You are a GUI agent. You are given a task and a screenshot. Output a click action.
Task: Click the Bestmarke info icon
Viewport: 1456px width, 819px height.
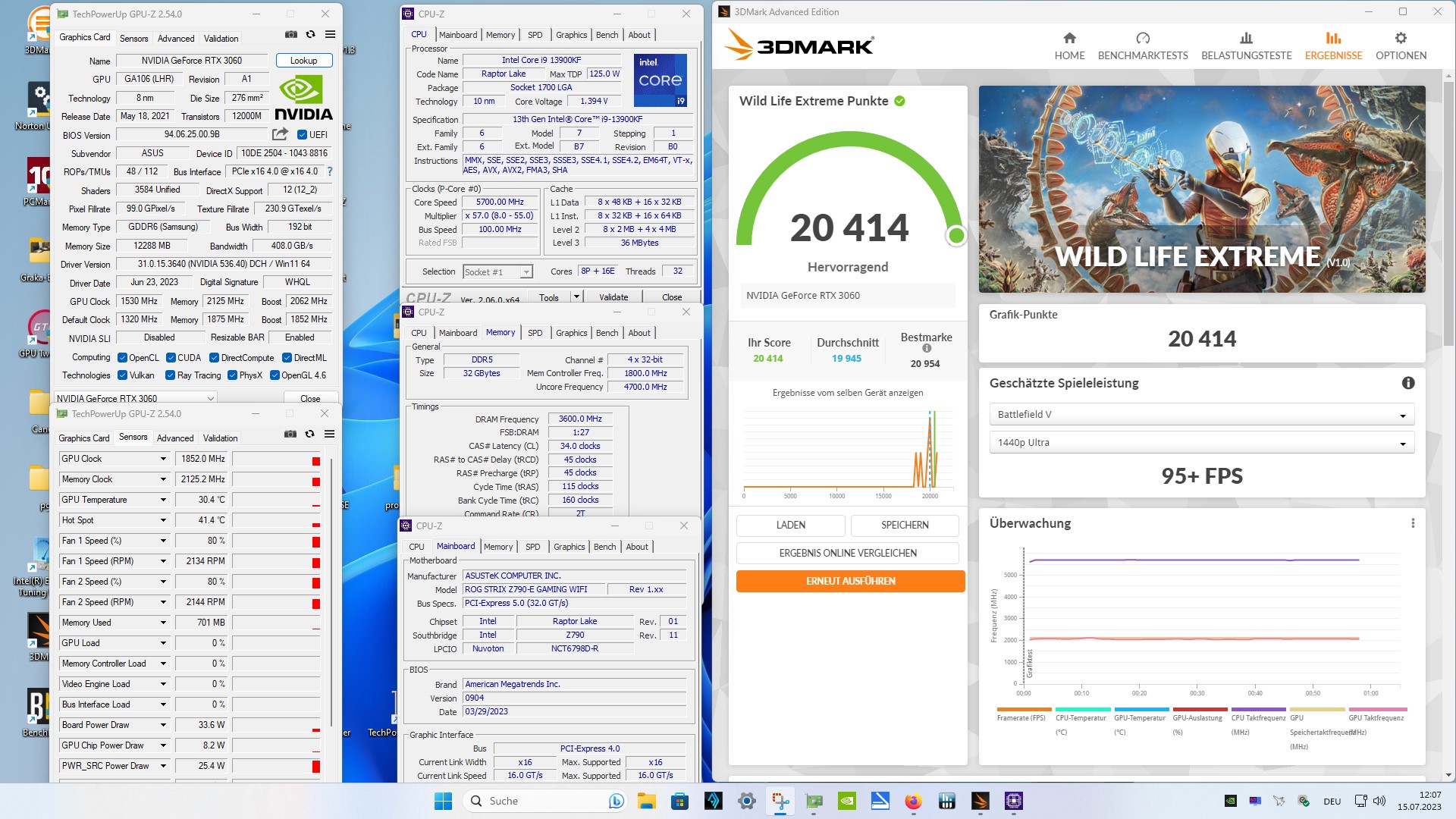926,349
